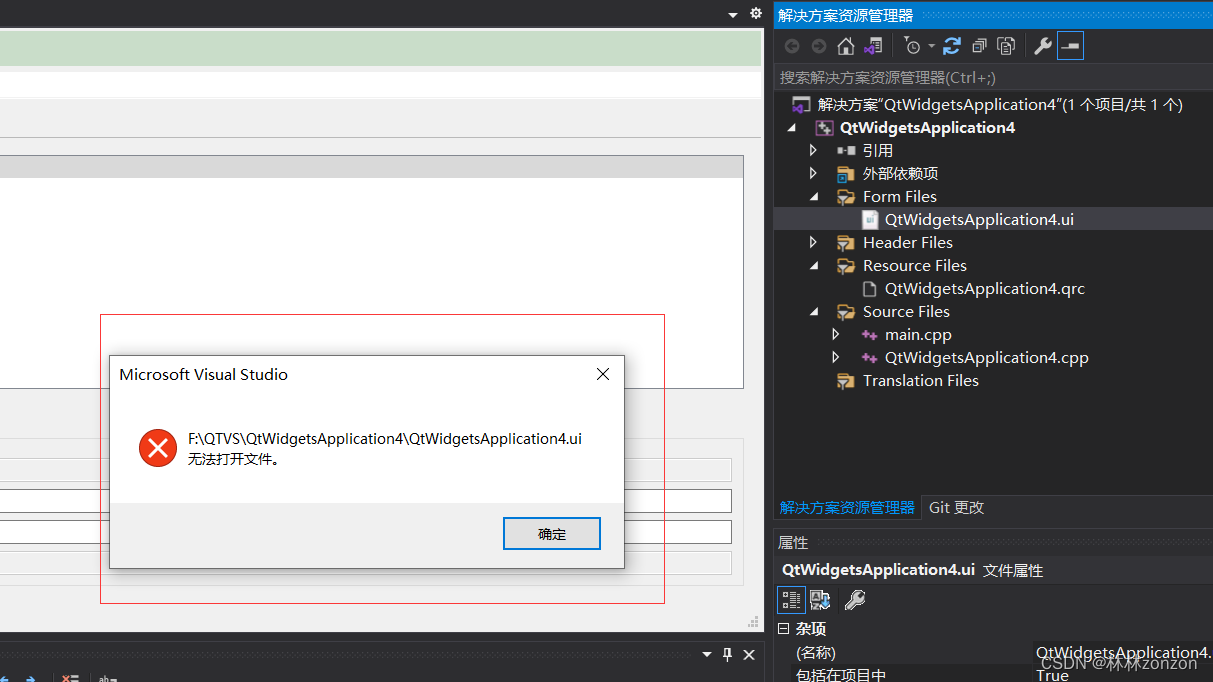The width and height of the screenshot is (1213, 682).
Task: Toggle auto-hide pin on the bottom panel
Action: tap(727, 655)
